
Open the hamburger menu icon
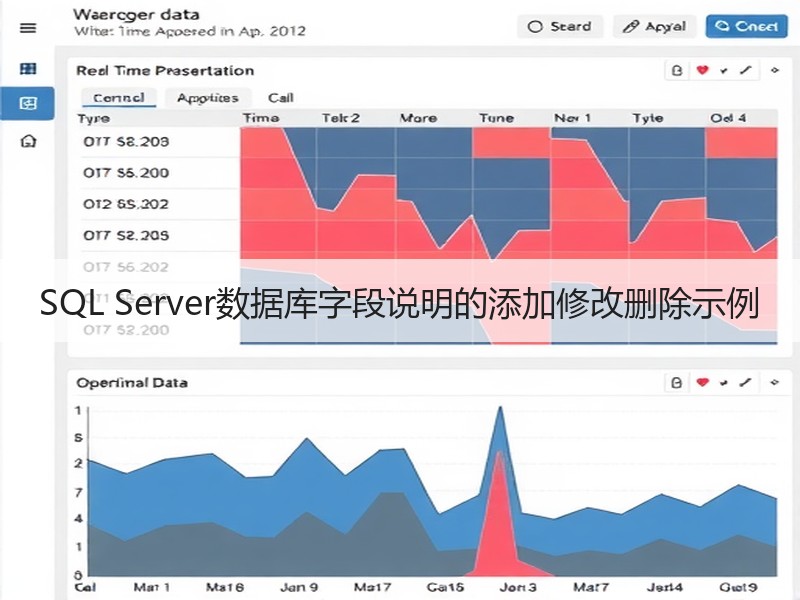point(28,28)
